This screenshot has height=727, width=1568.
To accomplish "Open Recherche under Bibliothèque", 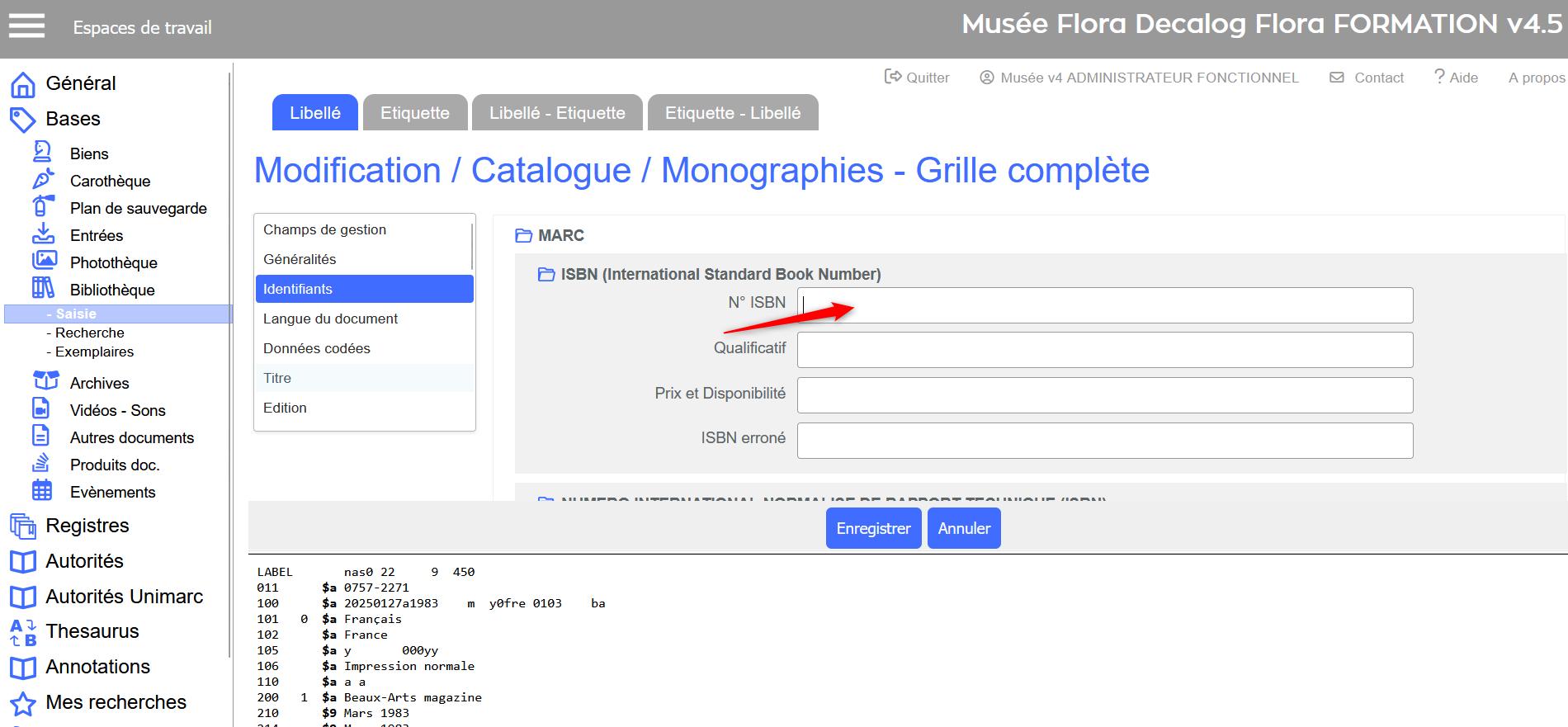I will pos(89,333).
